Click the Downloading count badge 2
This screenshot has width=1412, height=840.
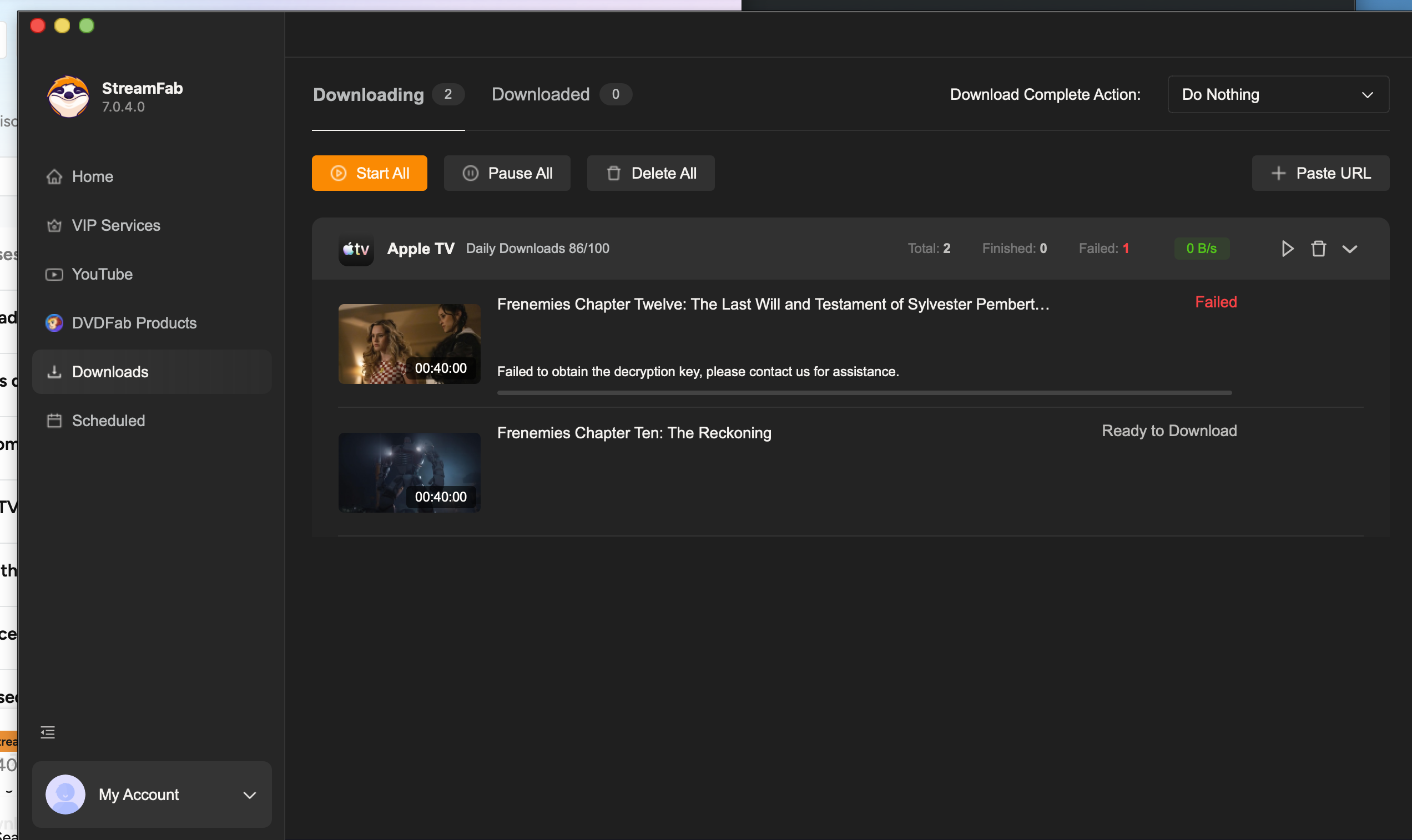pos(448,94)
